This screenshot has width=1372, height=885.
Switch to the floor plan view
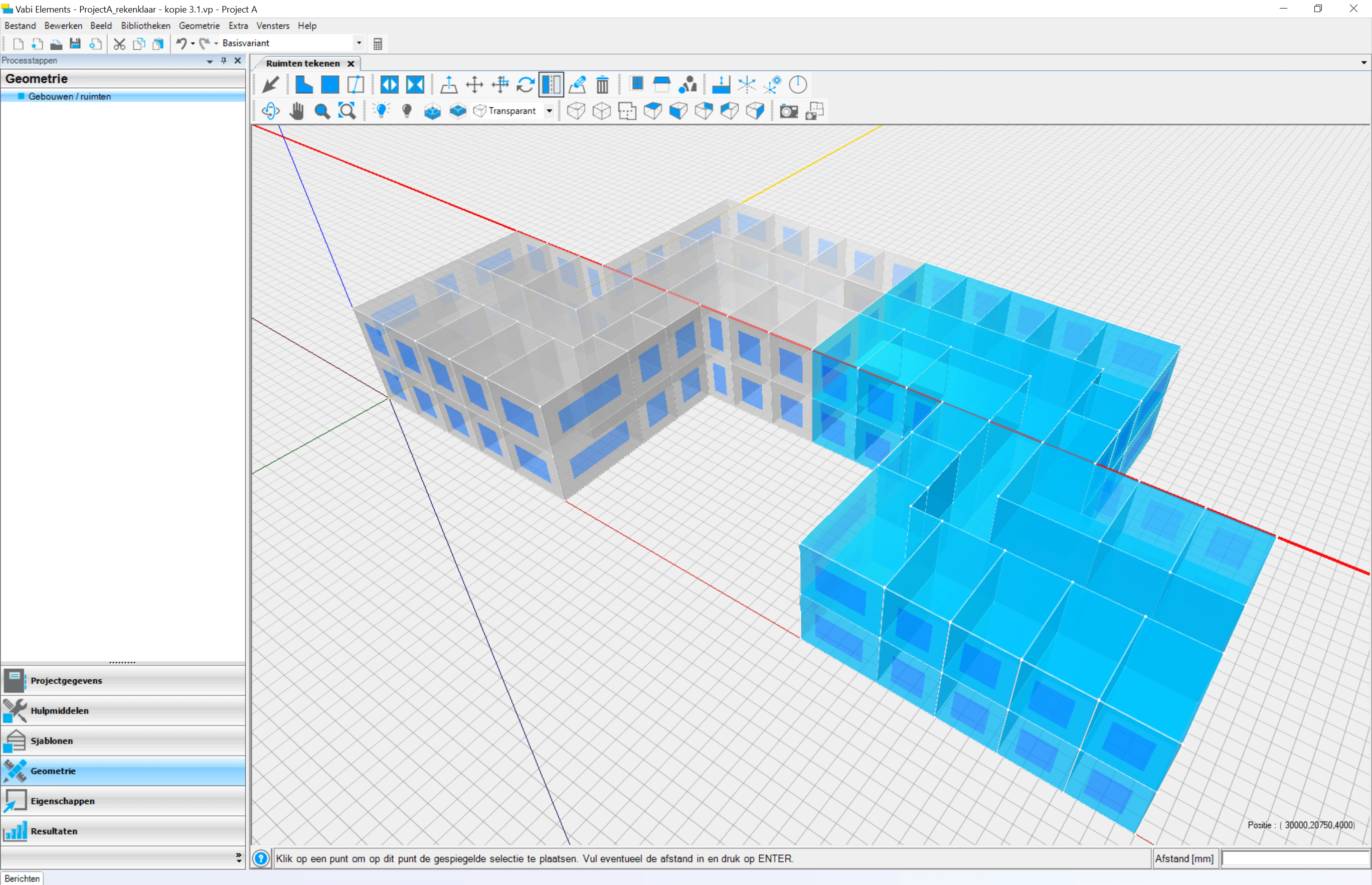click(x=627, y=111)
